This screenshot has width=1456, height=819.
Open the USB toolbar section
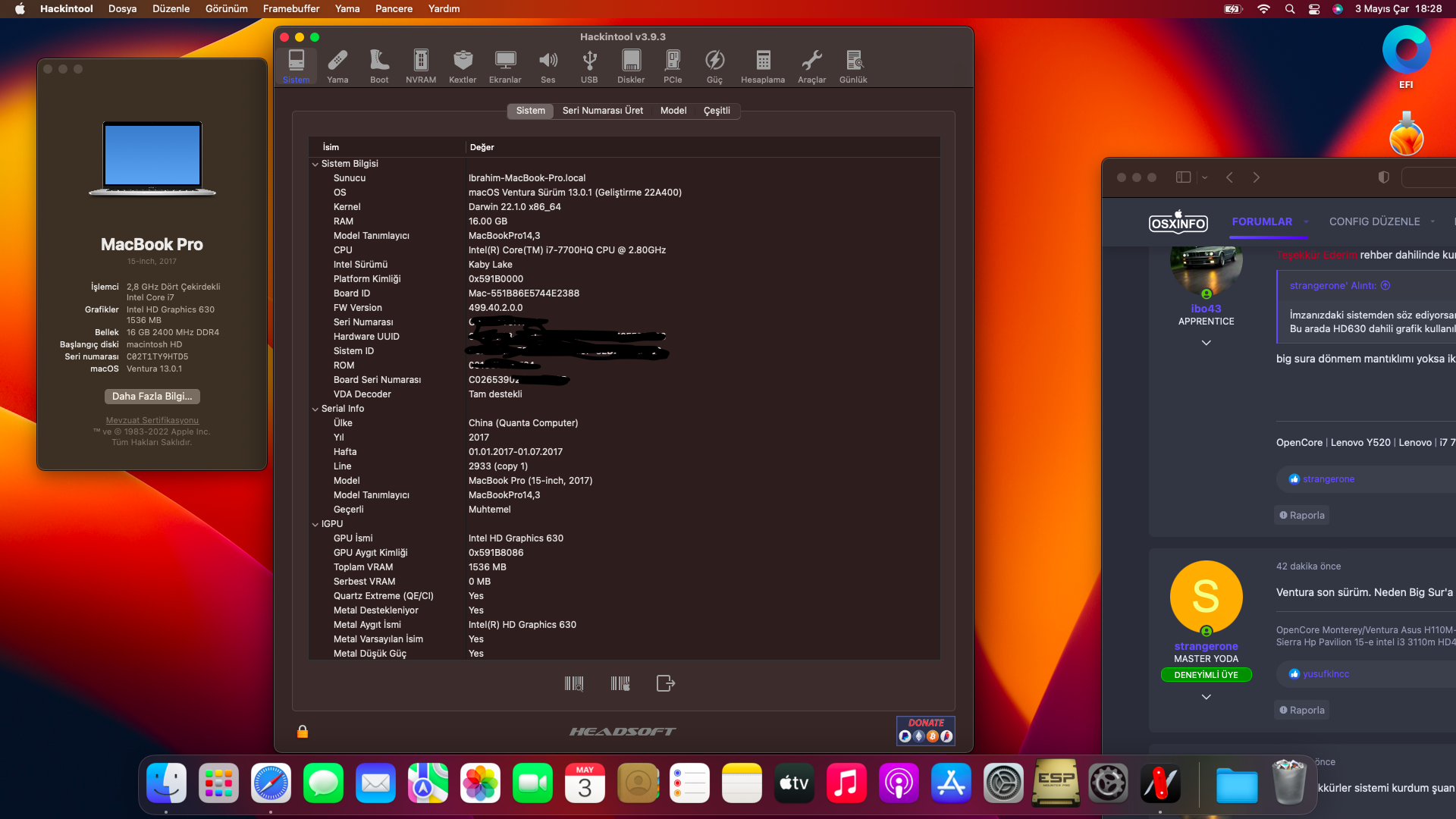click(x=589, y=66)
